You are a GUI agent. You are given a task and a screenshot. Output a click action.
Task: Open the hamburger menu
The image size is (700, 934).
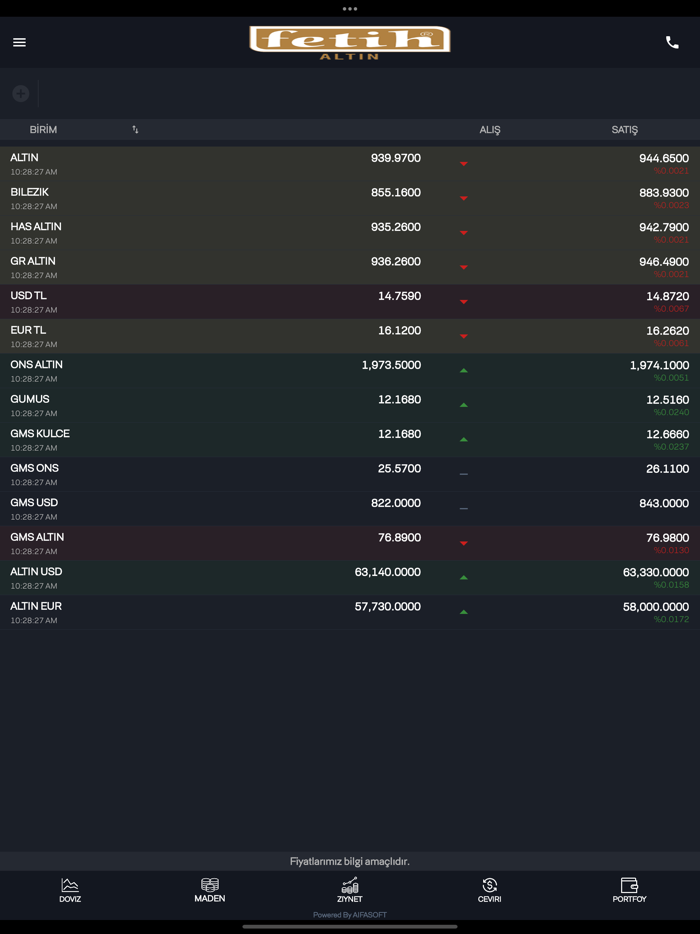[19, 42]
